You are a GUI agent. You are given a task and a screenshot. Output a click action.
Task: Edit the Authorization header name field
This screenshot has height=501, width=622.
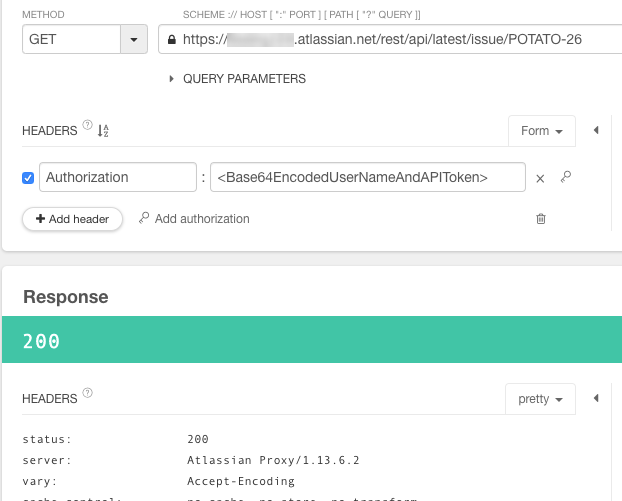[x=118, y=177]
